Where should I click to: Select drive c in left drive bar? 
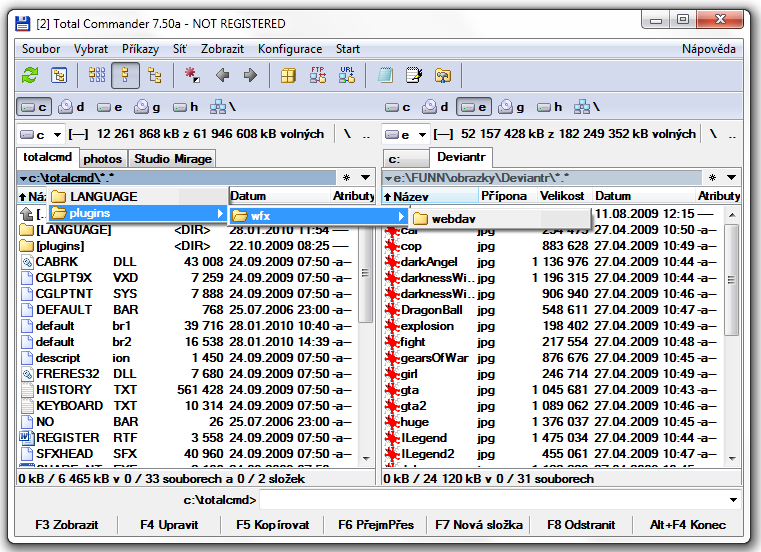point(34,107)
